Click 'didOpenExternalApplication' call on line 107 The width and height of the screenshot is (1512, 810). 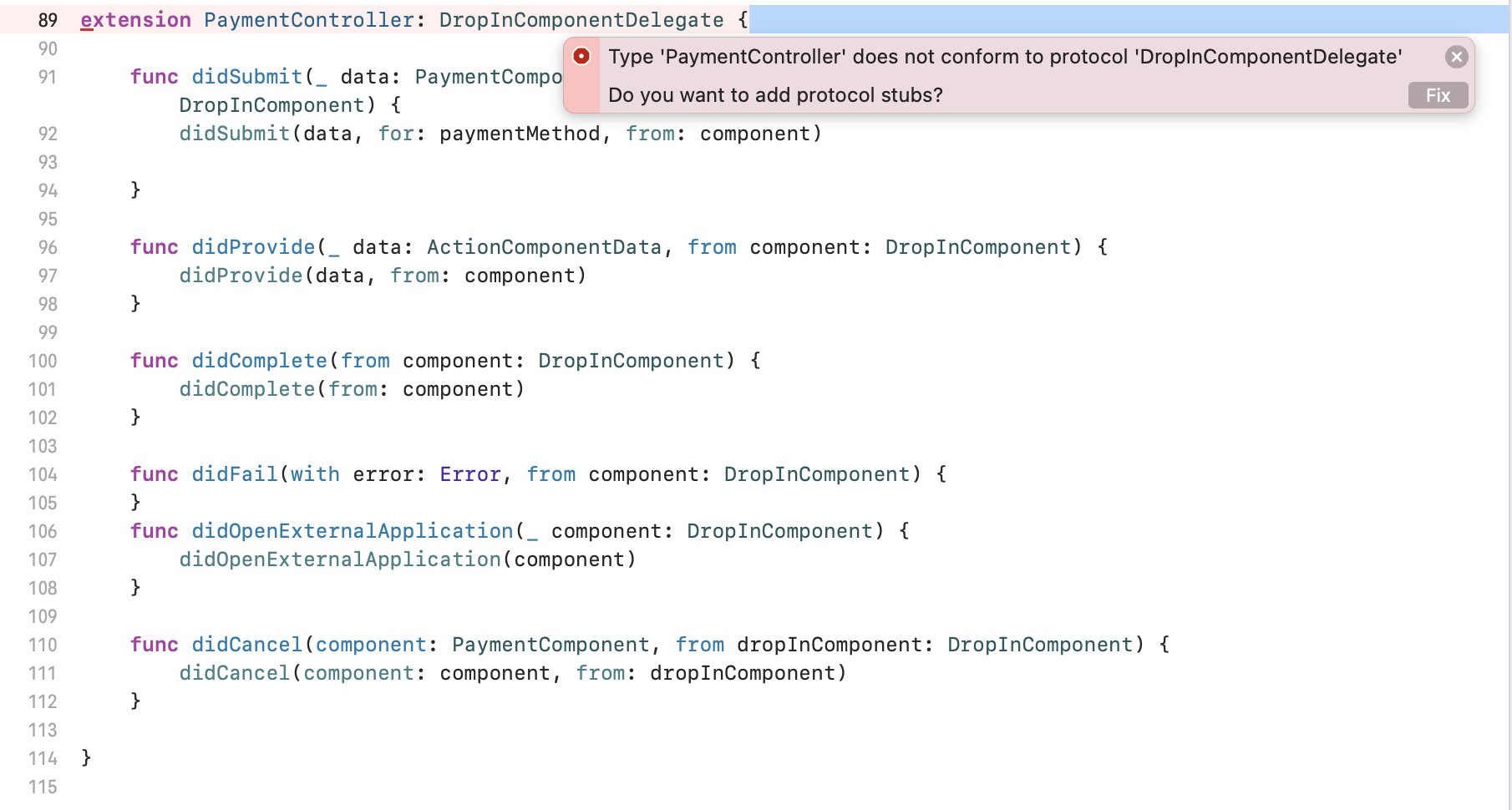(340, 559)
